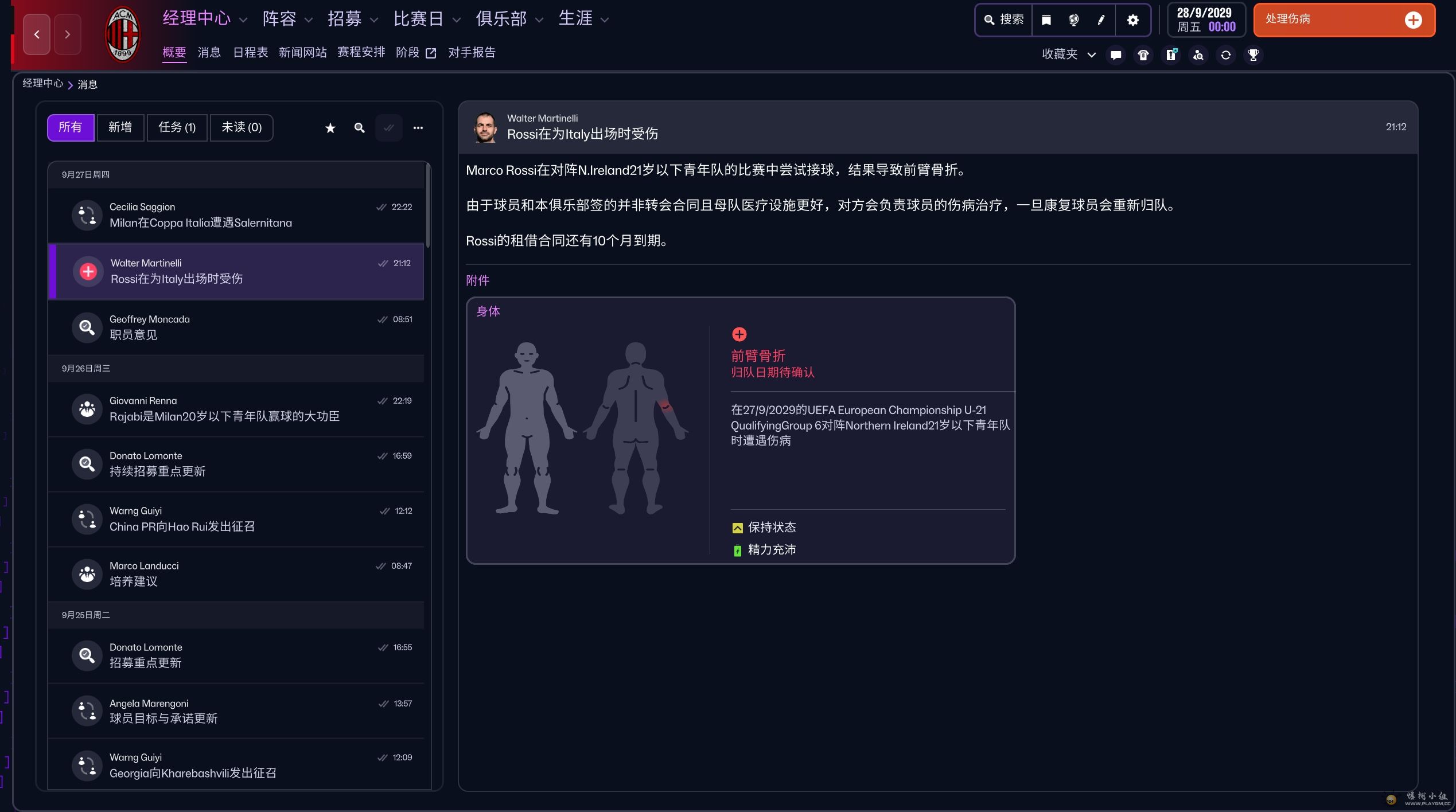Expand the 阵容 squad menu chevron

(309, 20)
